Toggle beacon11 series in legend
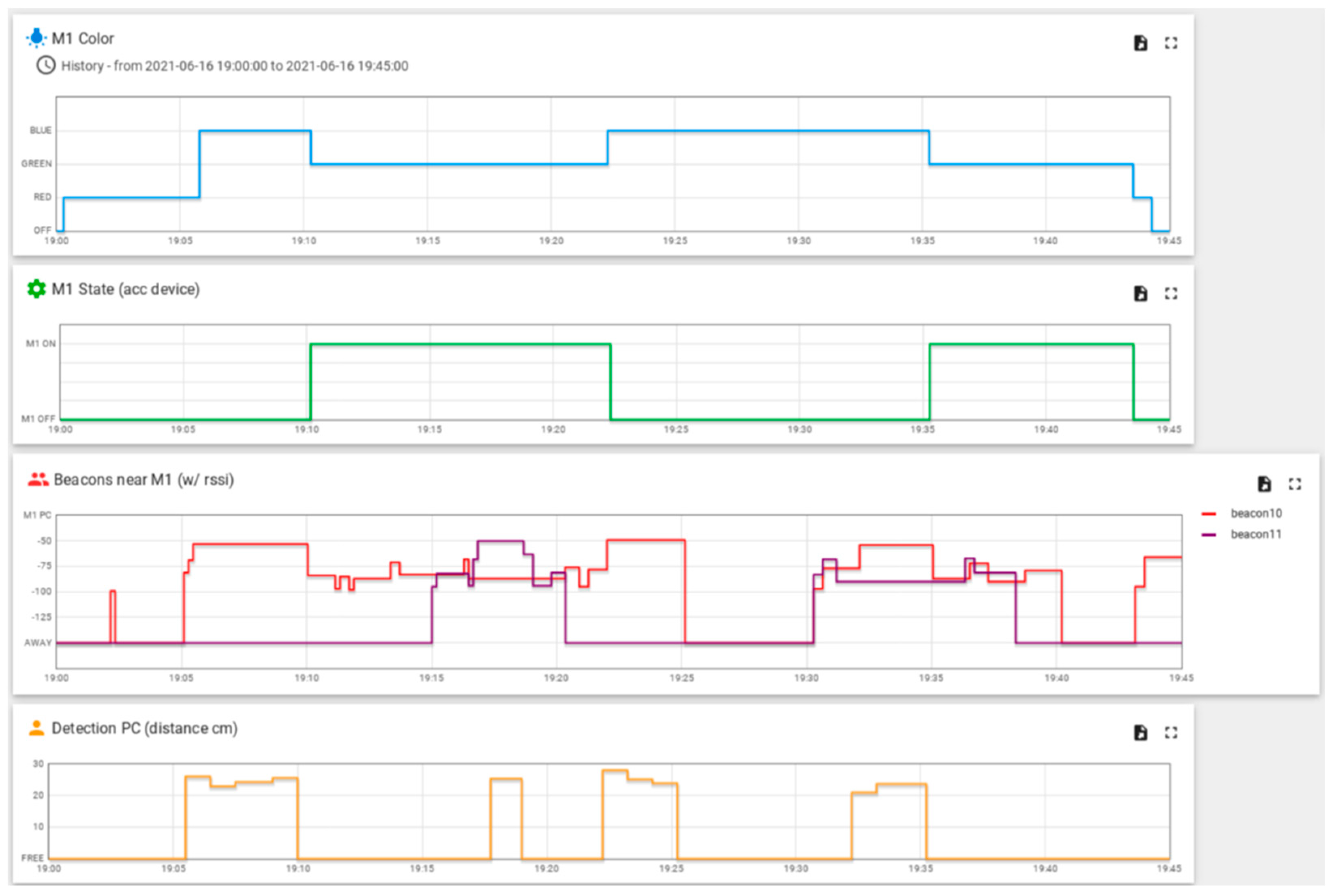This screenshot has width=1332, height=896. tap(1256, 534)
